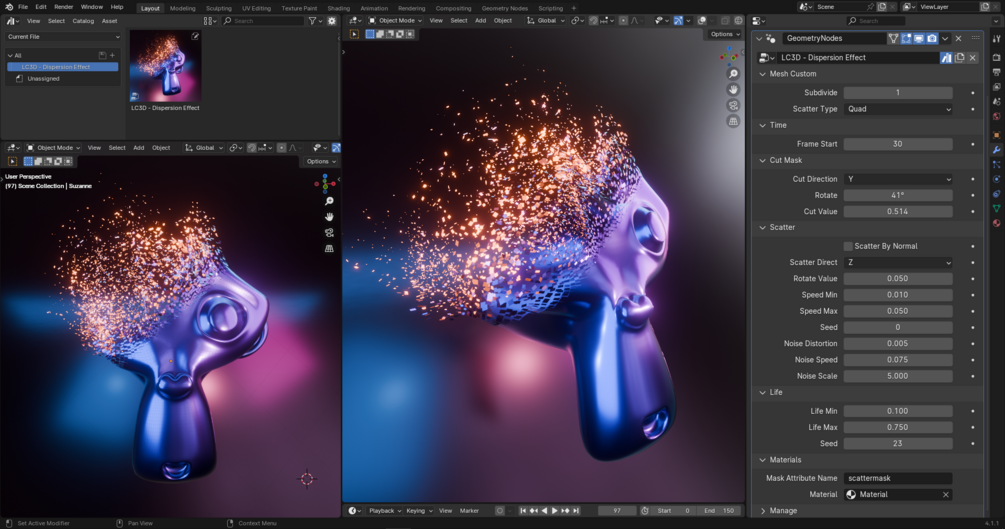
Task: Toggle fake user for LC3D node group
Action: pyautogui.click(x=946, y=58)
